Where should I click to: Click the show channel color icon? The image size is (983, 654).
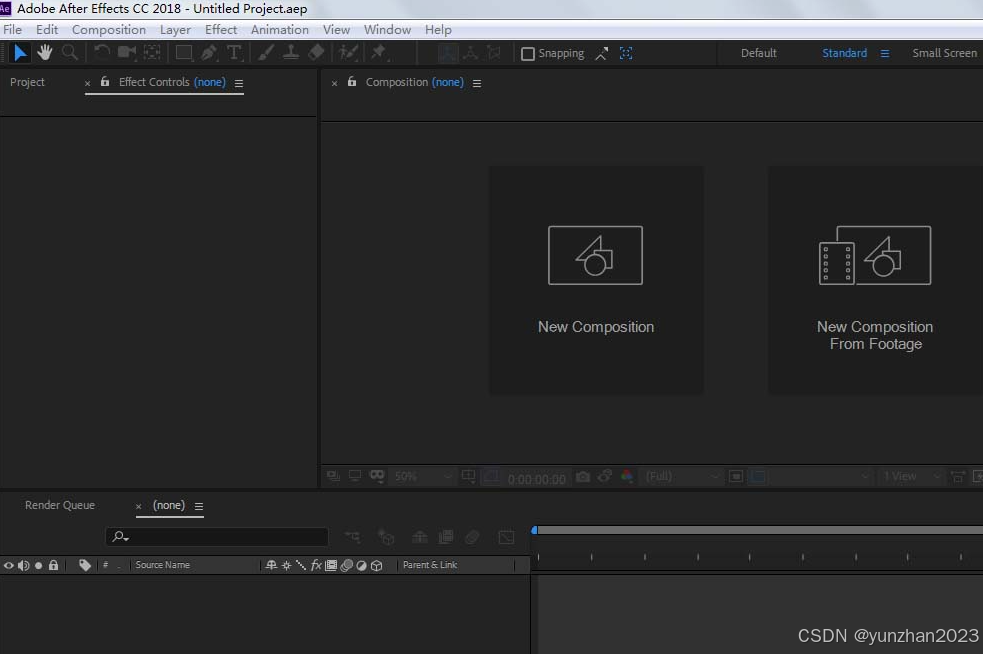626,477
